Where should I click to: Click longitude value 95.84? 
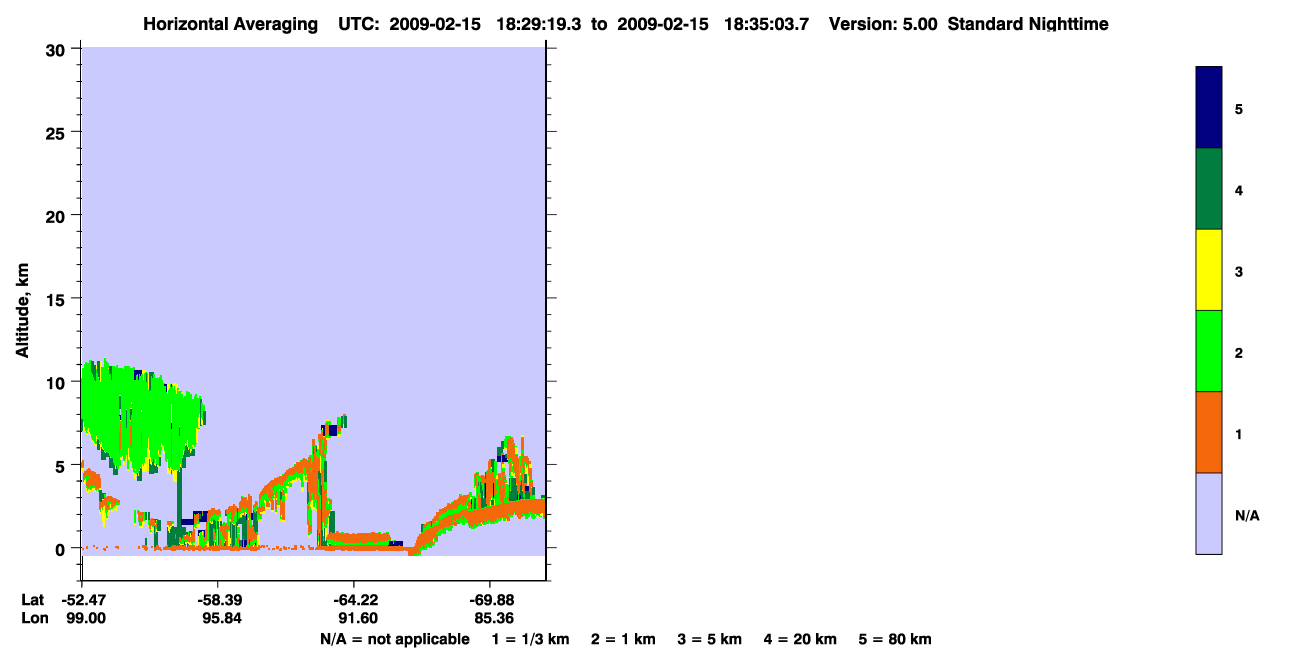pyautogui.click(x=221, y=618)
